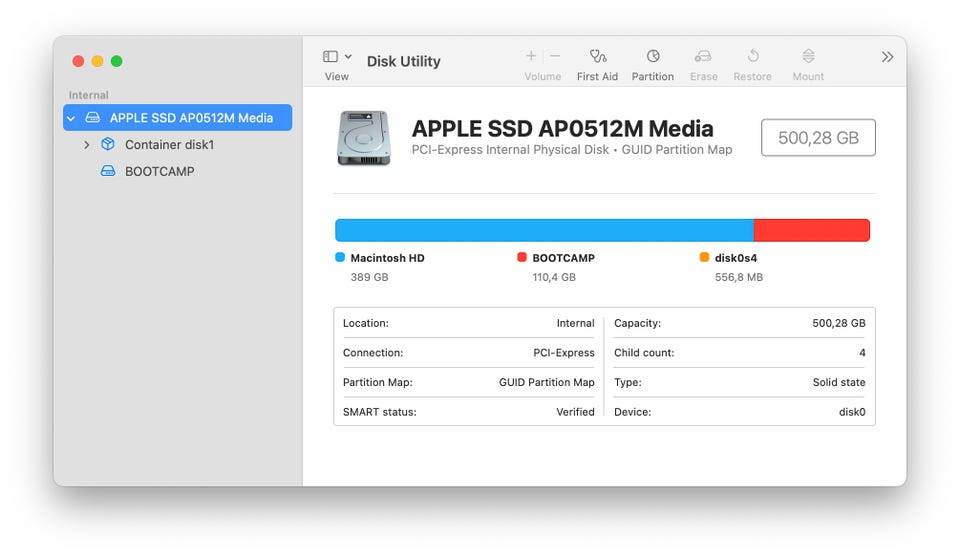This screenshot has width=960, height=557.
Task: Expand the Container disk1 row
Action: pos(86,145)
